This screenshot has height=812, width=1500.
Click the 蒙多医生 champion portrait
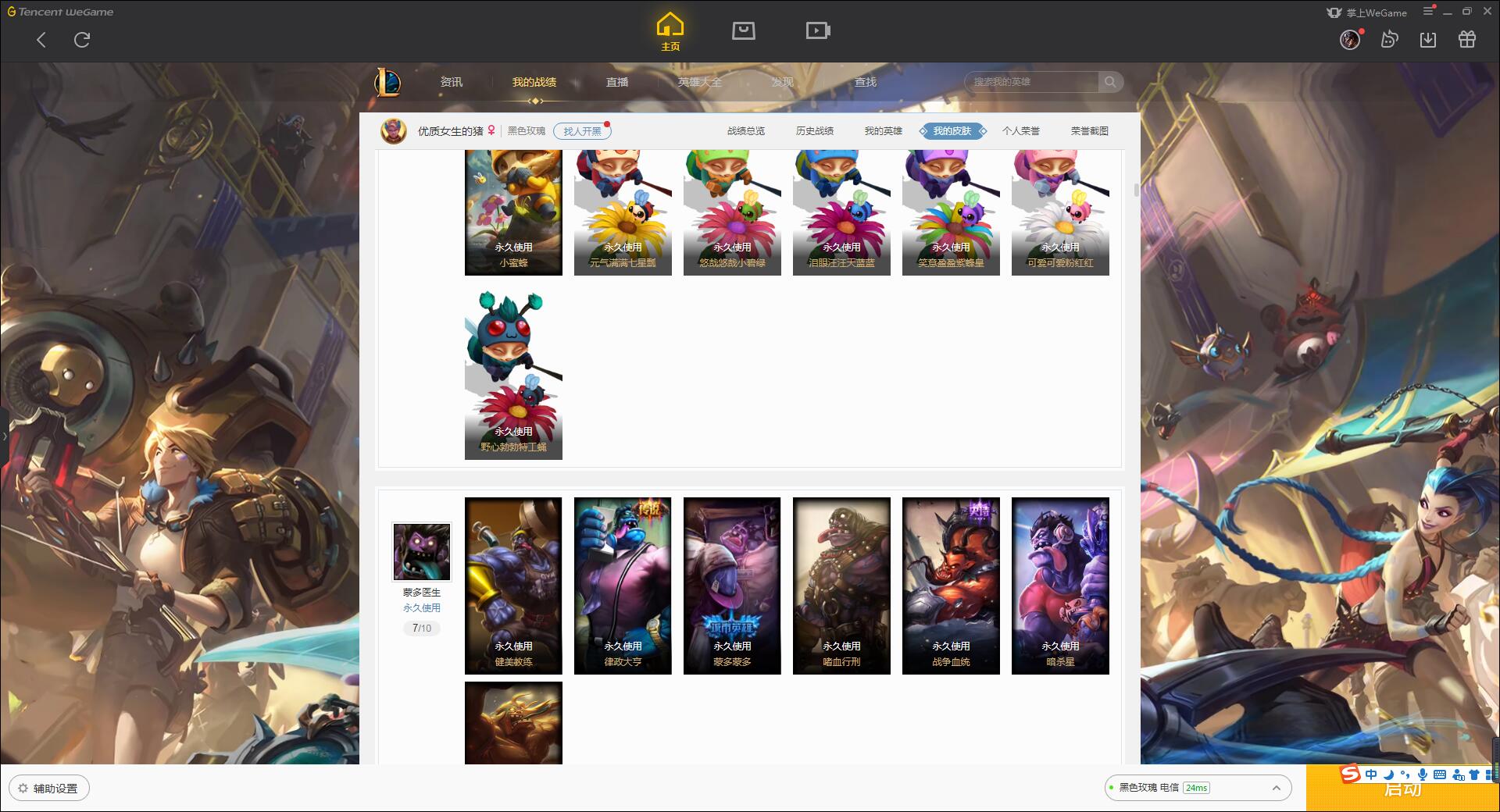421,552
